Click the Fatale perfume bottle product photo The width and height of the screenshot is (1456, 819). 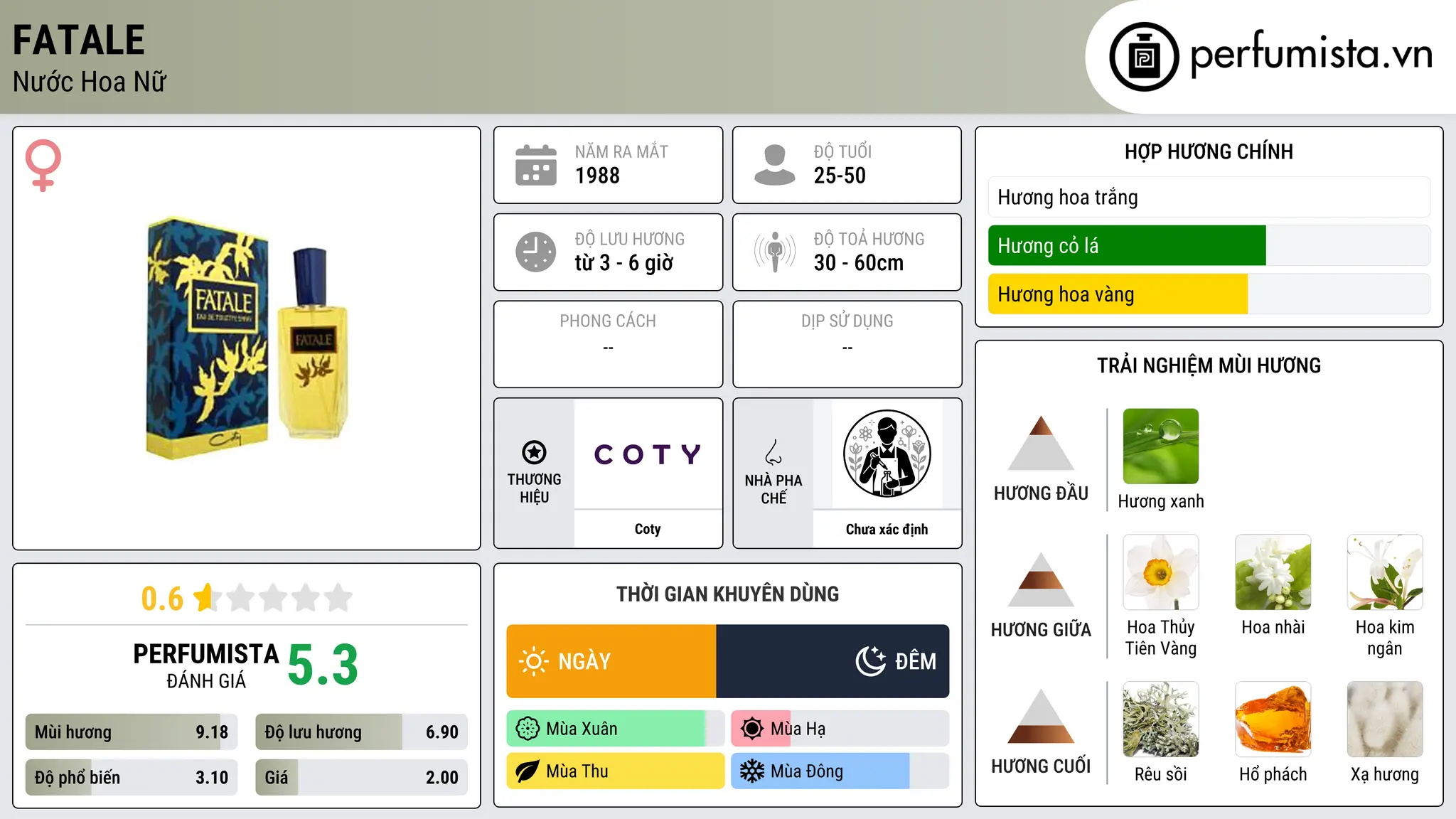click(247, 338)
